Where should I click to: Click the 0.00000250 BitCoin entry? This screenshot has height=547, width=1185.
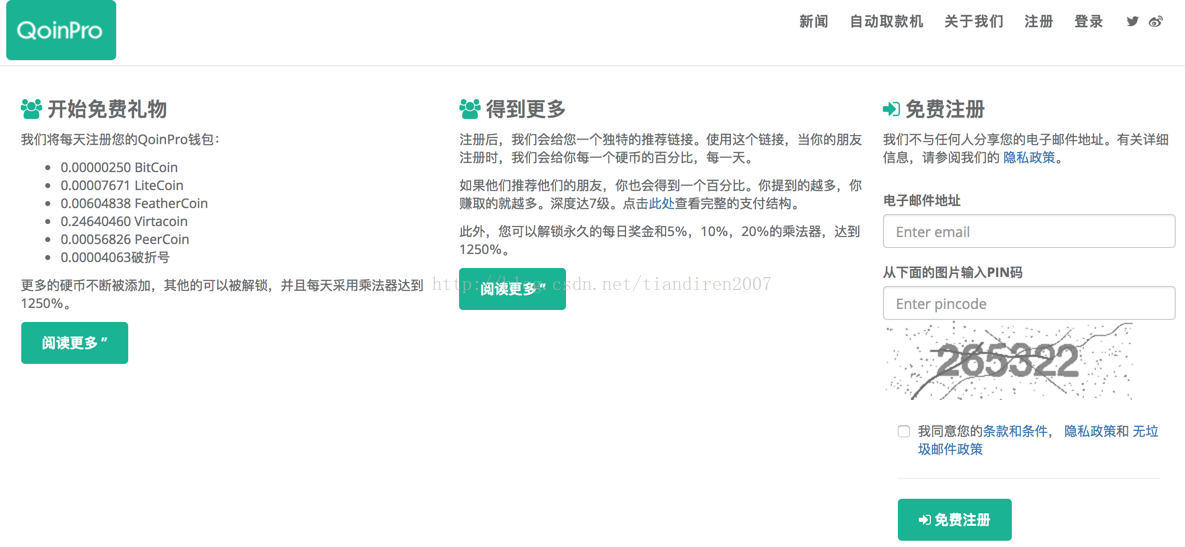[119, 167]
